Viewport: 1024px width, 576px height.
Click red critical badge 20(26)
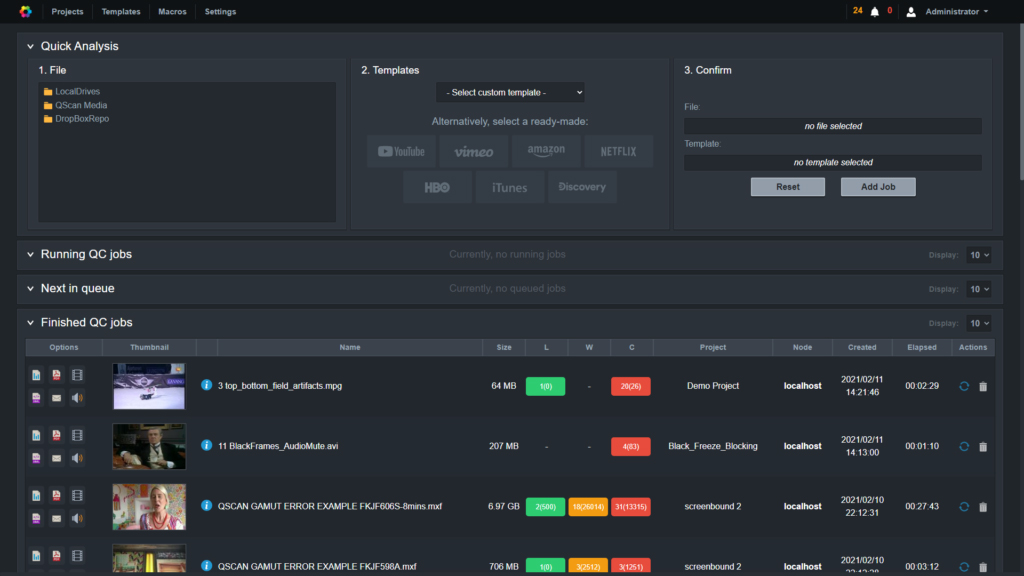coord(630,386)
